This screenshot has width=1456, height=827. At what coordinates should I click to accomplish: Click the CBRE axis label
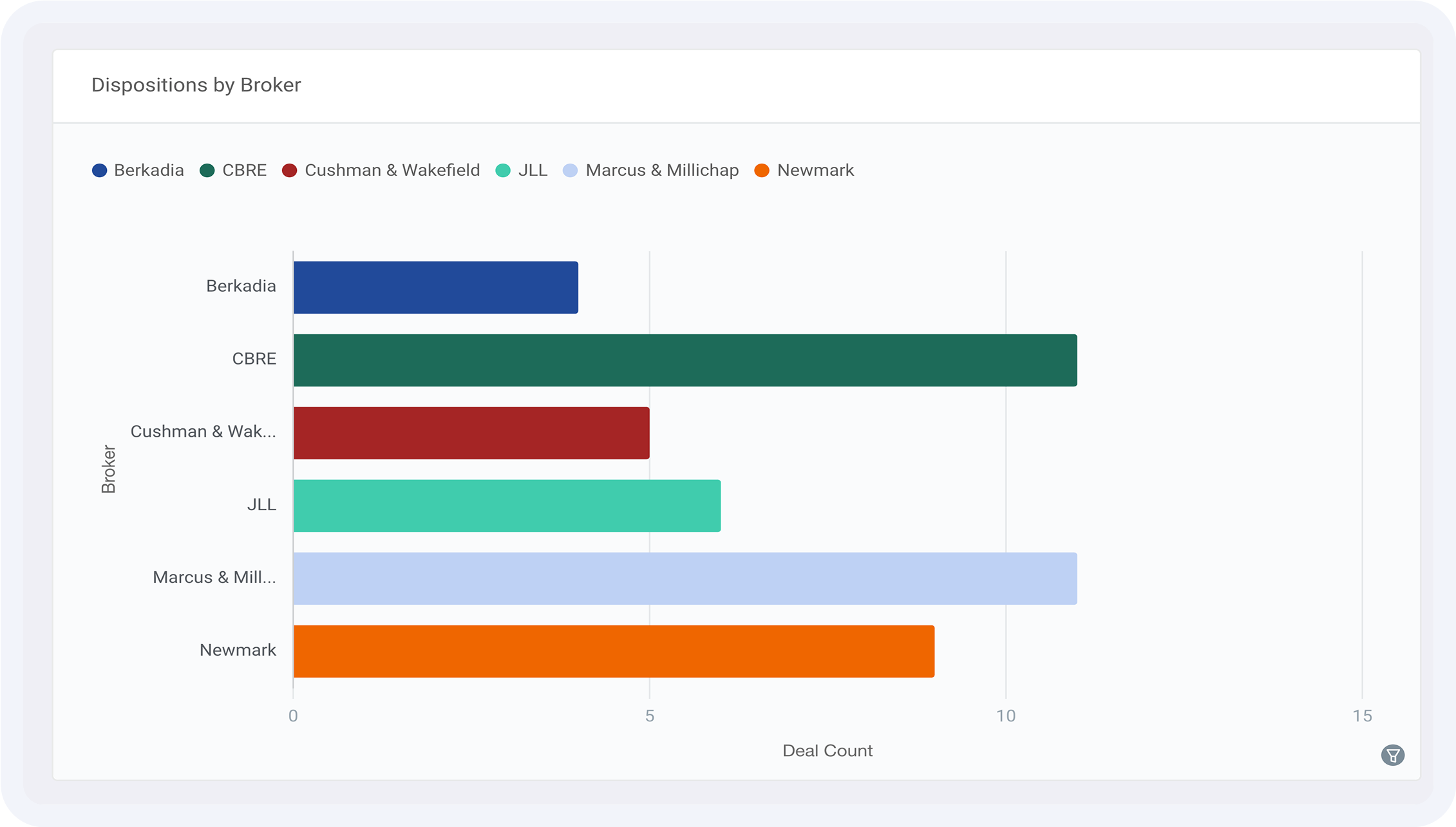coord(254,359)
